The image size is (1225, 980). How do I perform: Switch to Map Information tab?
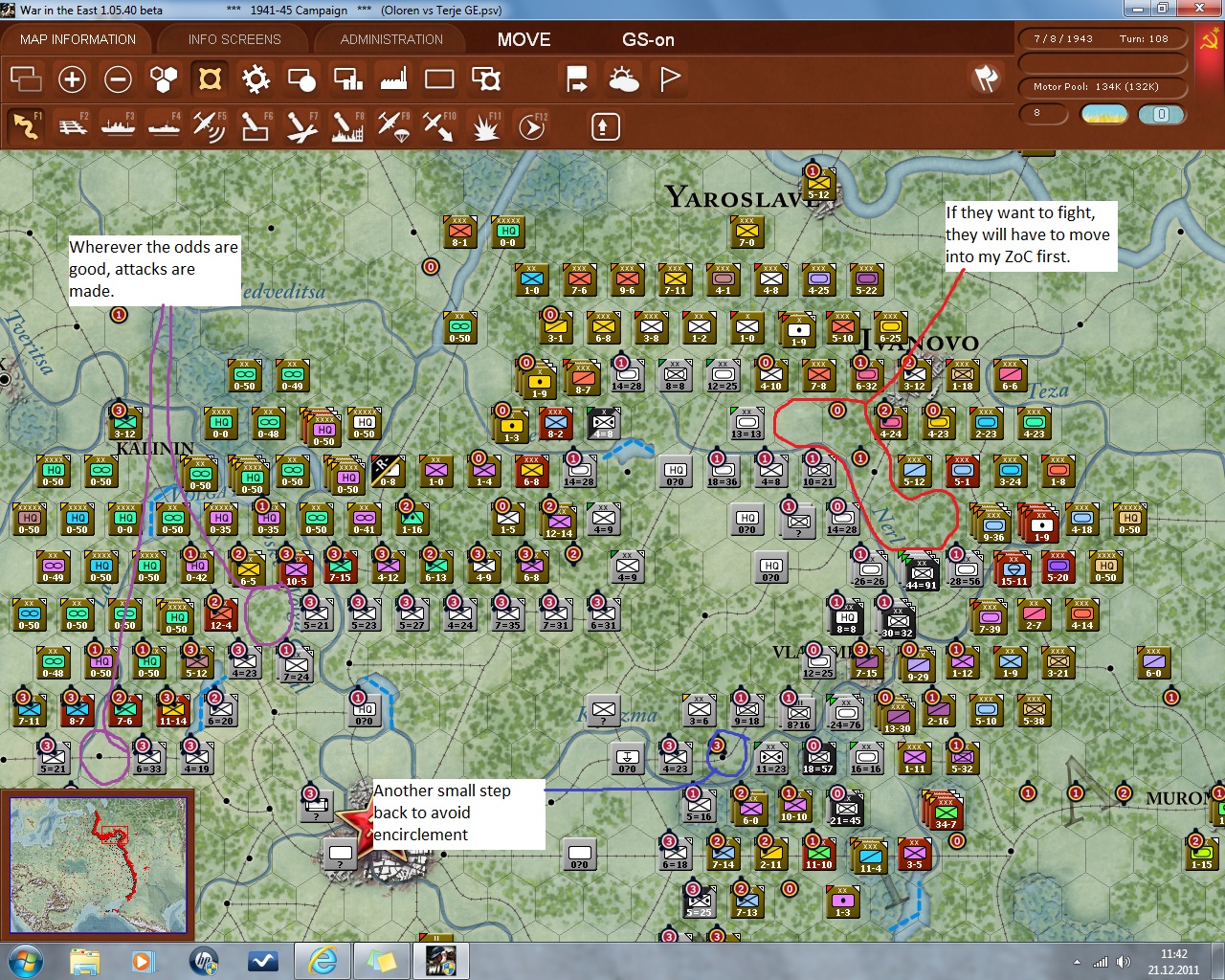(78, 39)
